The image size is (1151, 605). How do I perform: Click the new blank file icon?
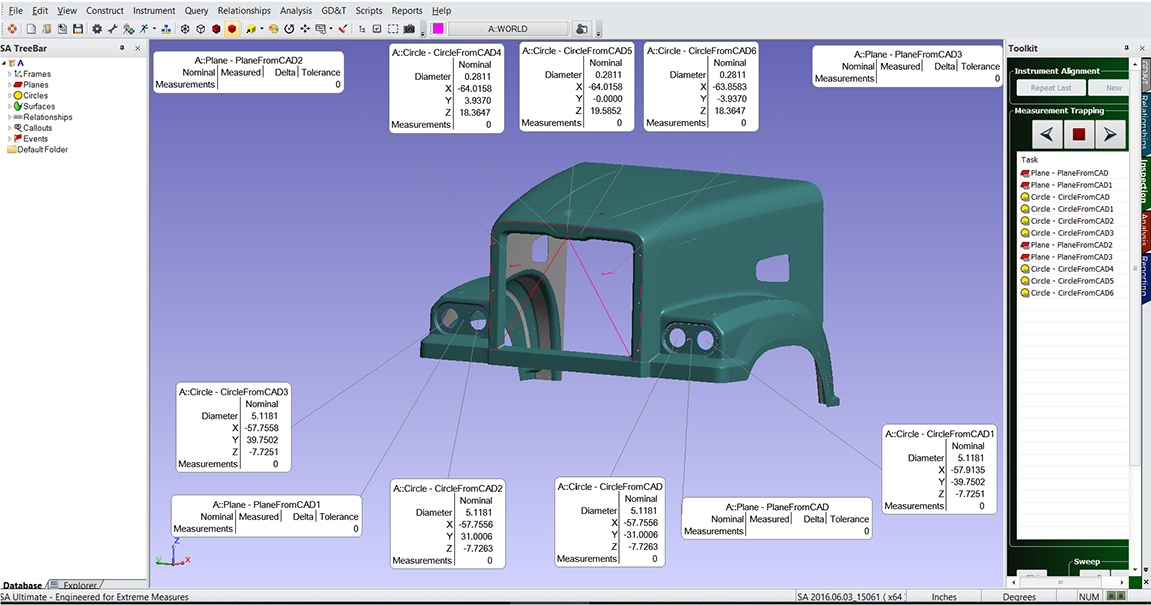(32, 29)
